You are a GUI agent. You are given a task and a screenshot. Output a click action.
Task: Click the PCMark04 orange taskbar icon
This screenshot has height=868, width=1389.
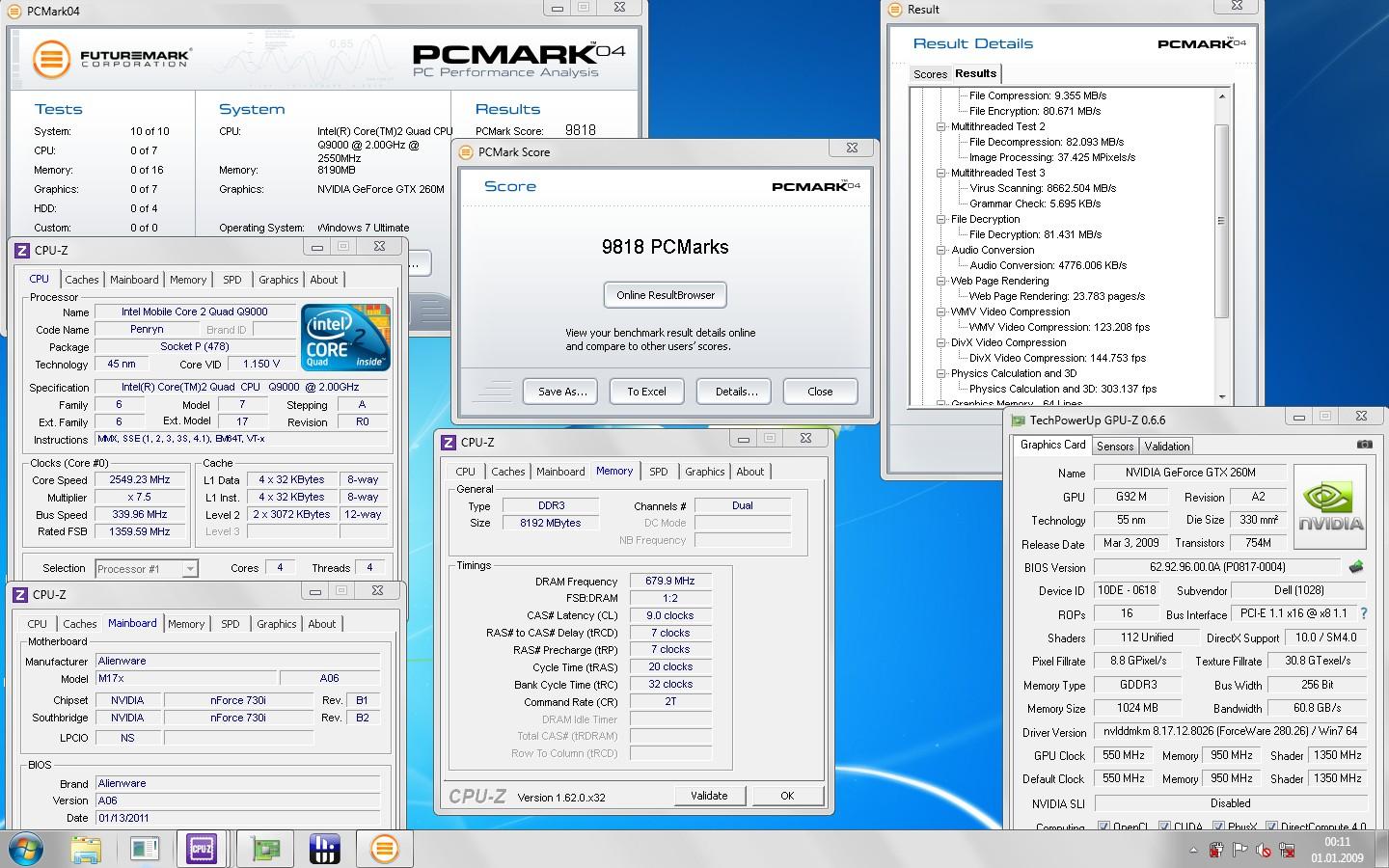(384, 849)
